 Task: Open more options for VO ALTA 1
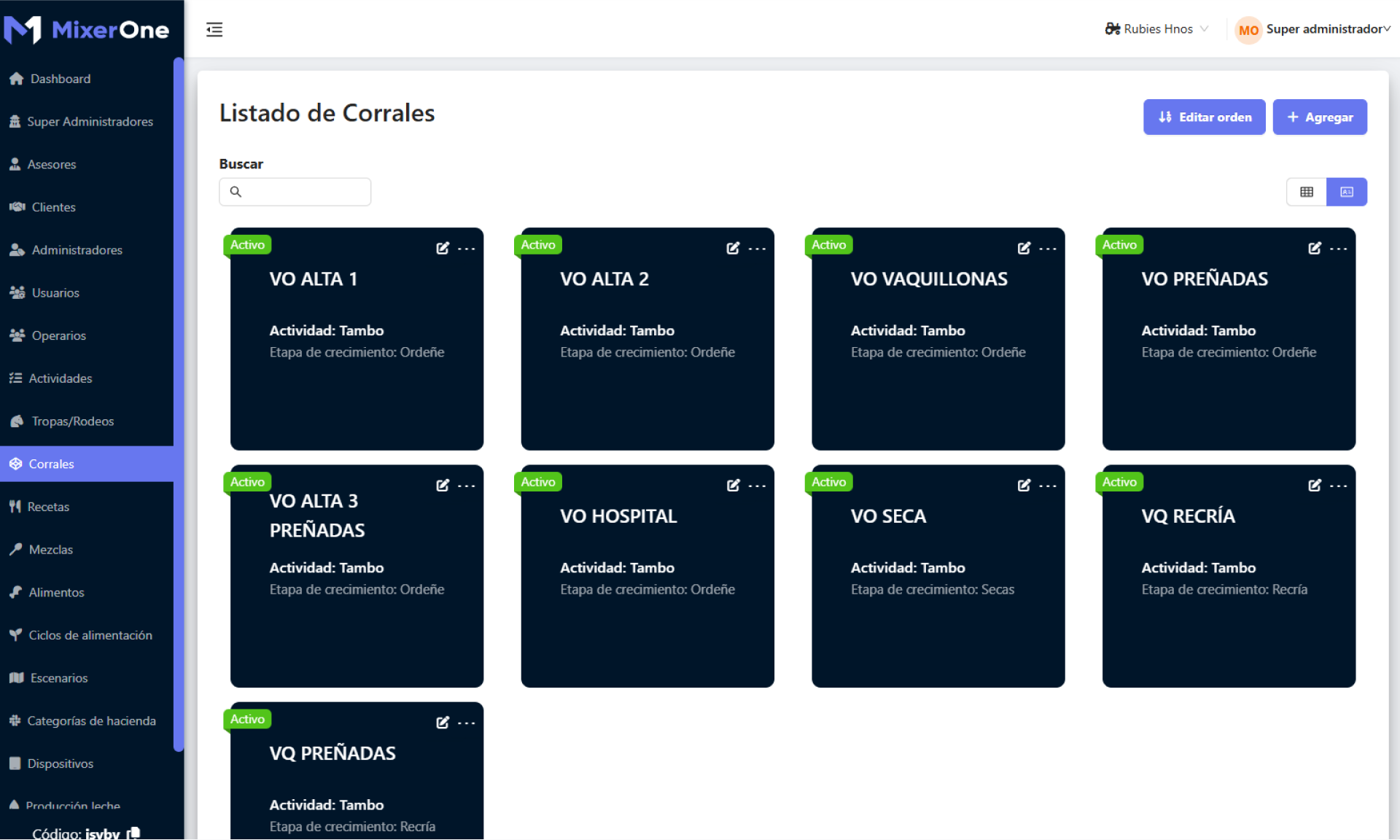467,249
